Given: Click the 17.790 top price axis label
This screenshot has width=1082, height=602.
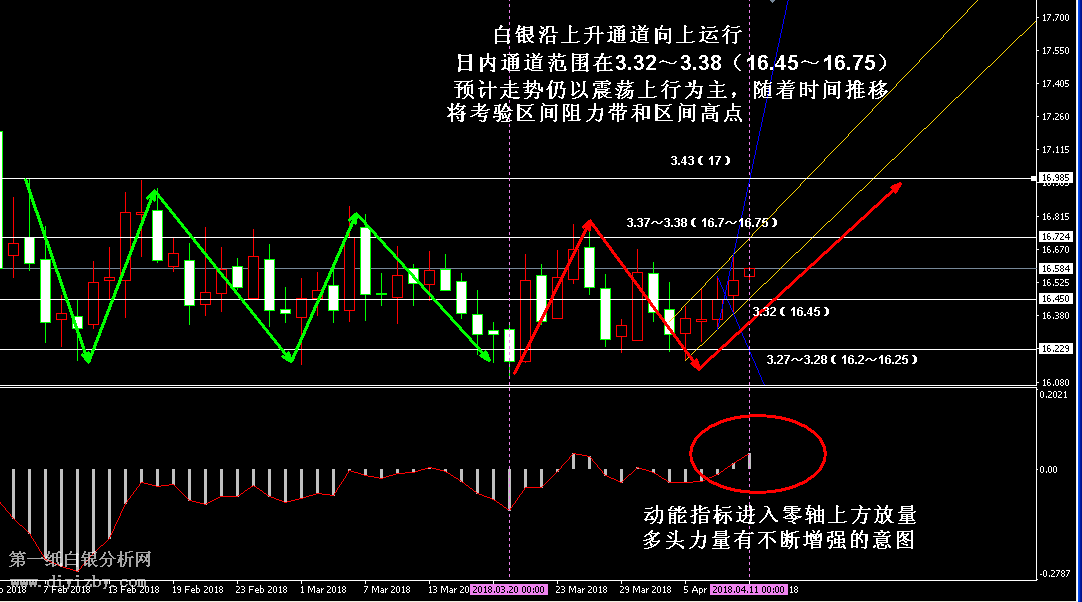Looking at the screenshot, I should (x=1056, y=18).
